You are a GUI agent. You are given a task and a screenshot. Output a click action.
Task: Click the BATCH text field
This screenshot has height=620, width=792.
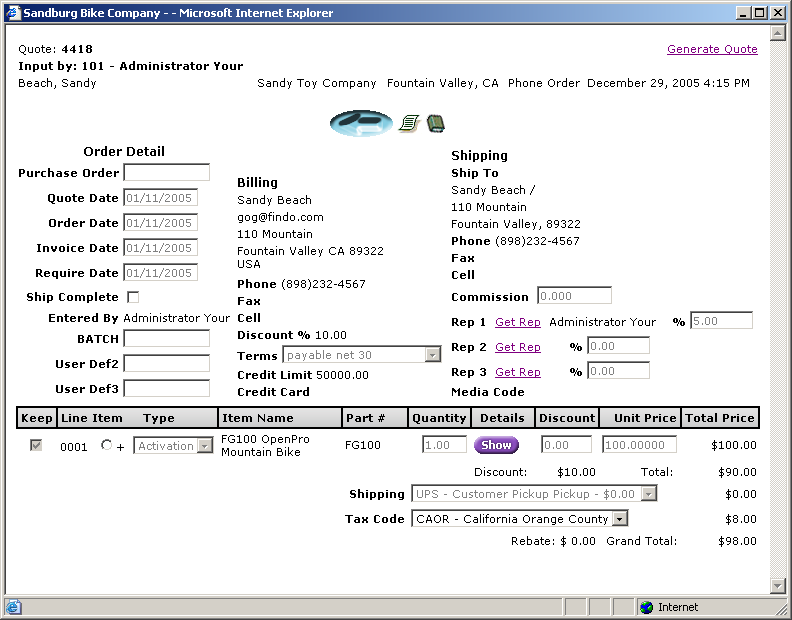tap(166, 339)
